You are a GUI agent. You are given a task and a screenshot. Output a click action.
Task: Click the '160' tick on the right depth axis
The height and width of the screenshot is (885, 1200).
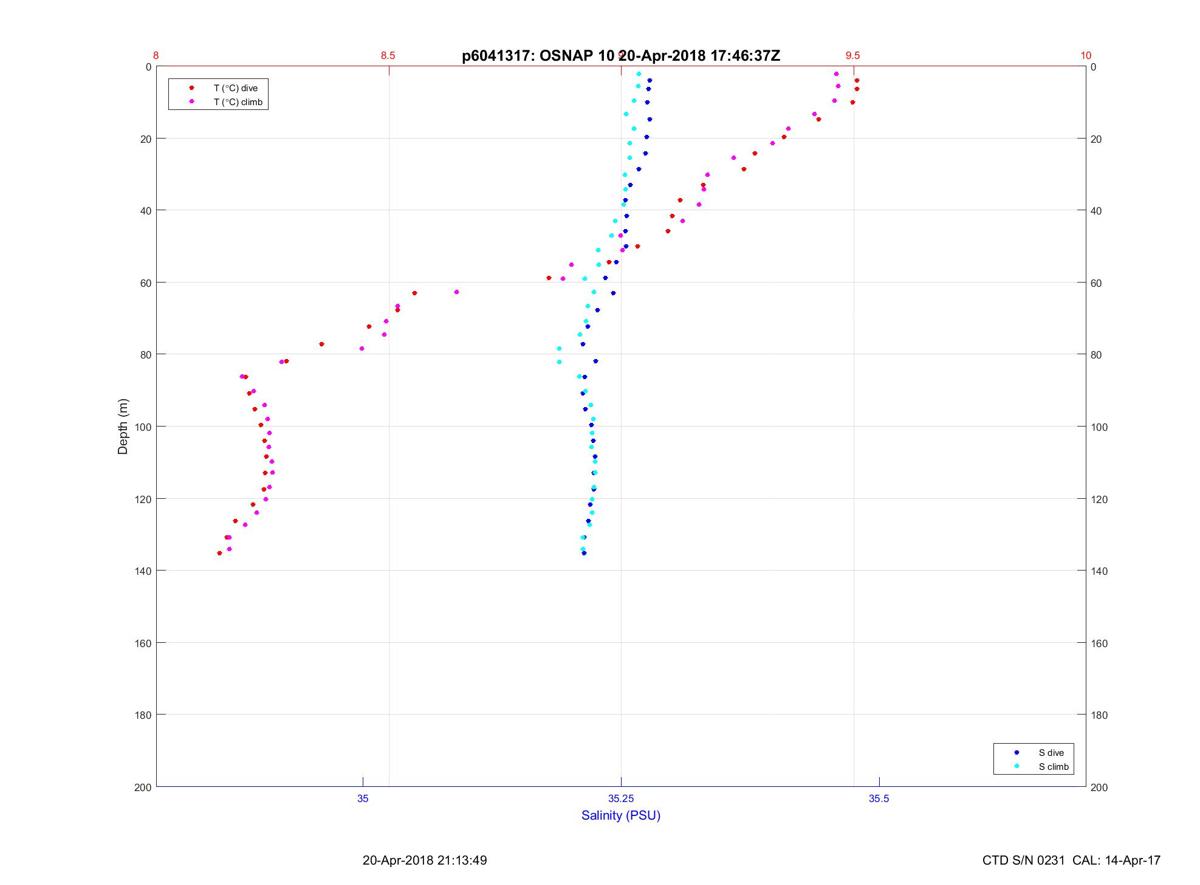tap(1100, 643)
